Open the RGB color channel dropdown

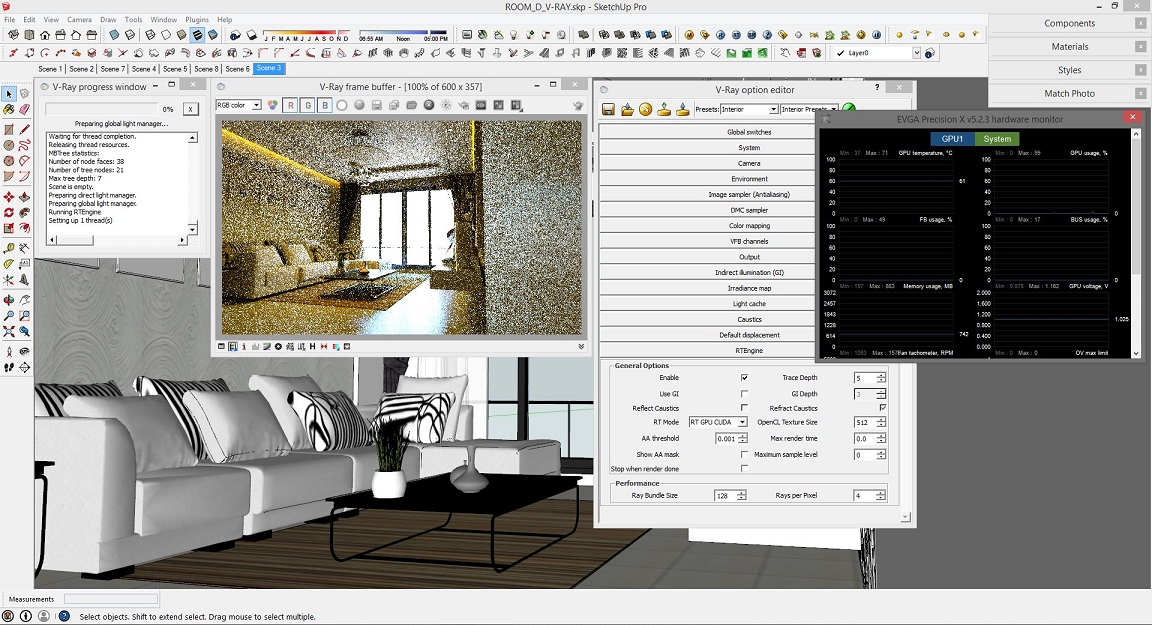pos(238,105)
